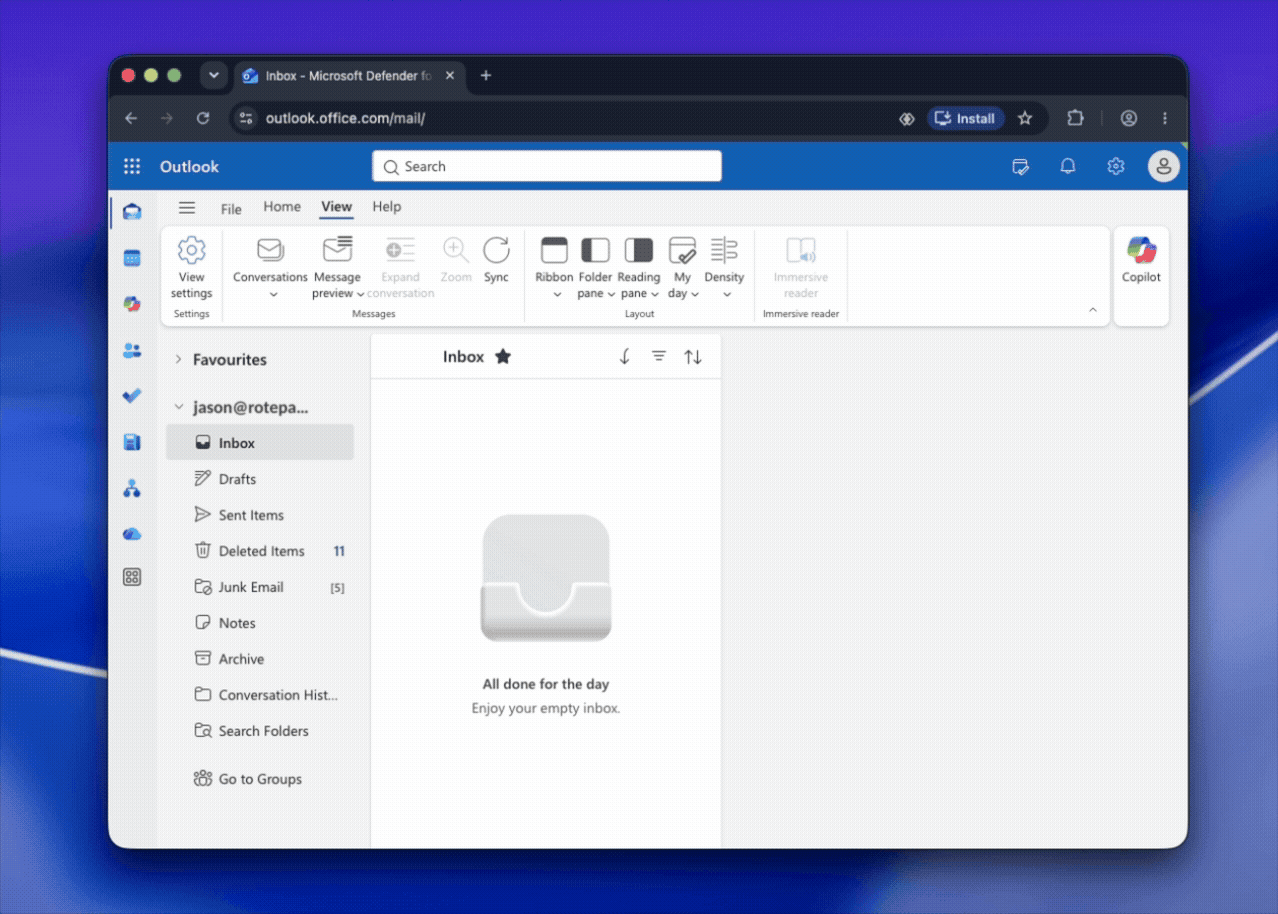
Task: Open the My day dropdown
Action: click(682, 267)
